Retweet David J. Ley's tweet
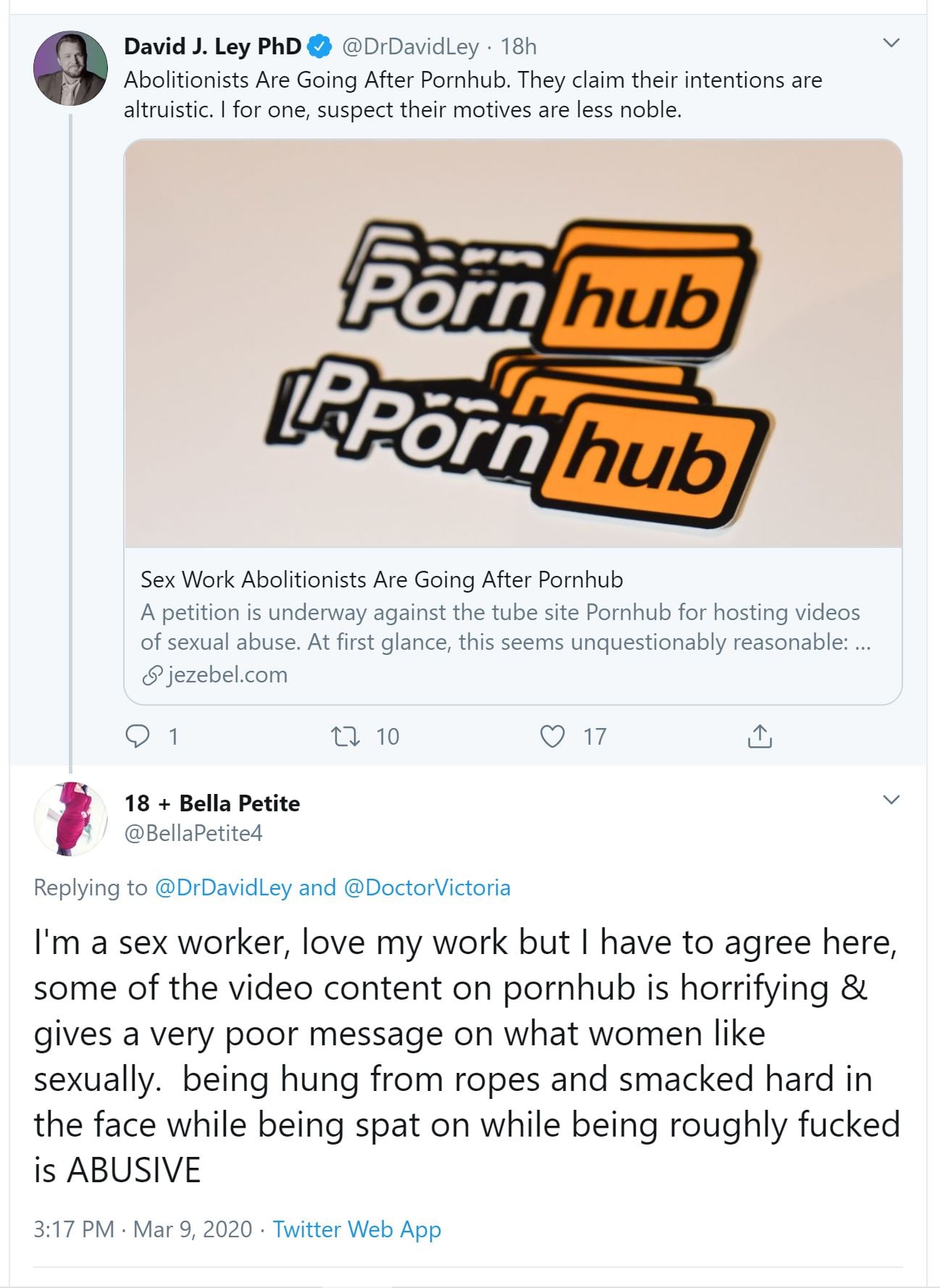 [344, 736]
